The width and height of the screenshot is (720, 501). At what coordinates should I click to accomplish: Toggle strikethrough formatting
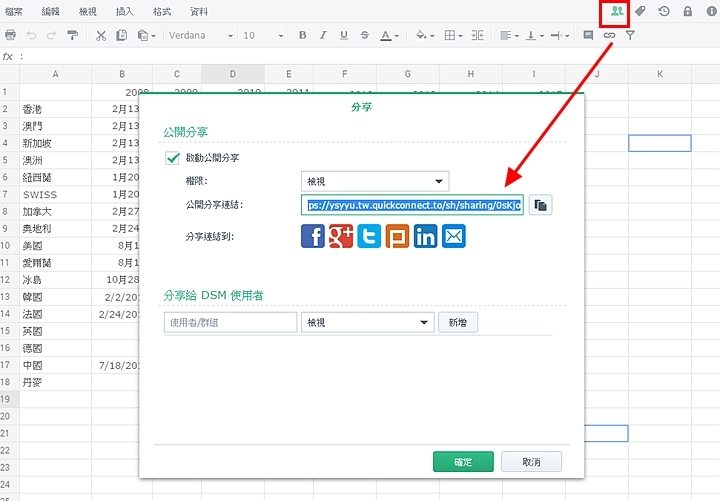(364, 35)
